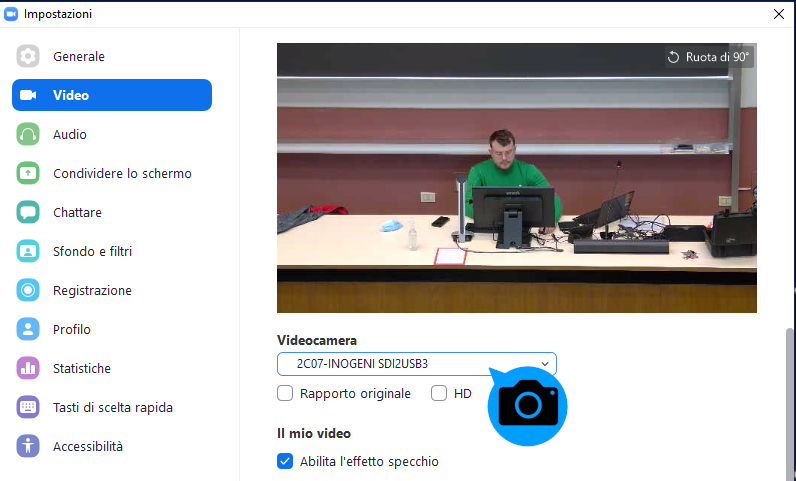
Task: Go to Audio settings
Action: [112, 134]
